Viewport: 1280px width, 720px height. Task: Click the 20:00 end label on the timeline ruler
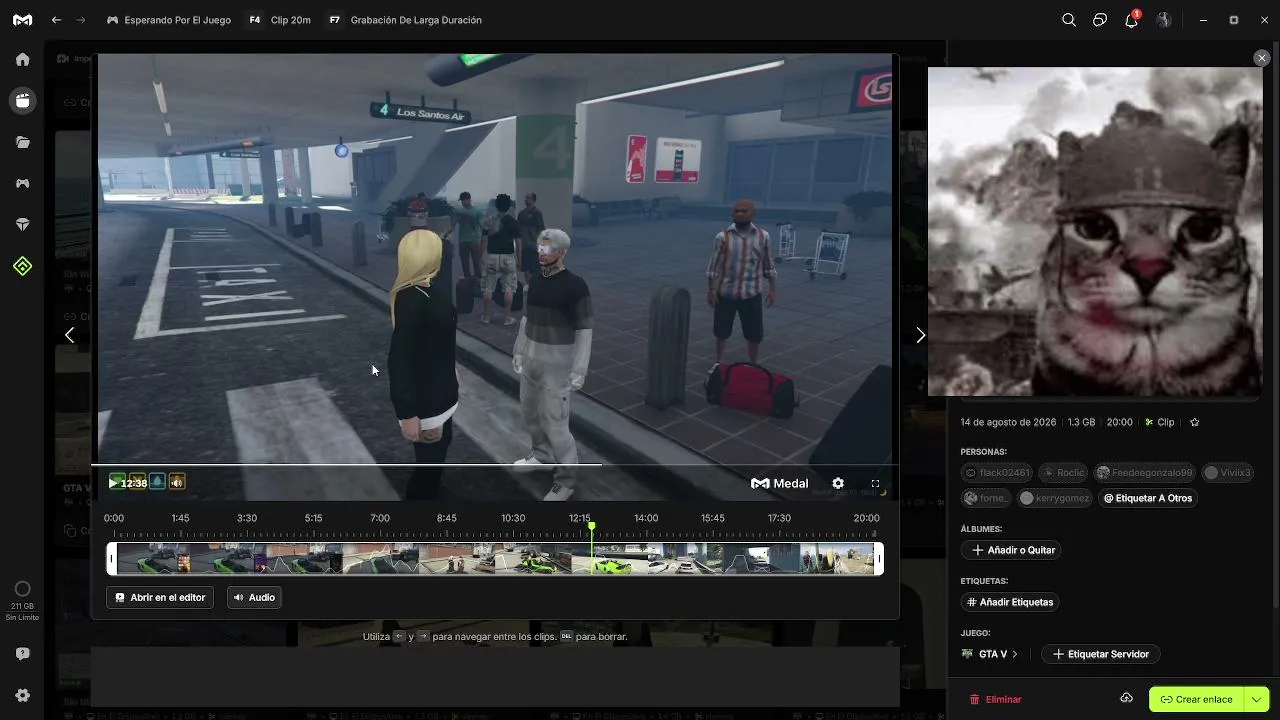866,518
